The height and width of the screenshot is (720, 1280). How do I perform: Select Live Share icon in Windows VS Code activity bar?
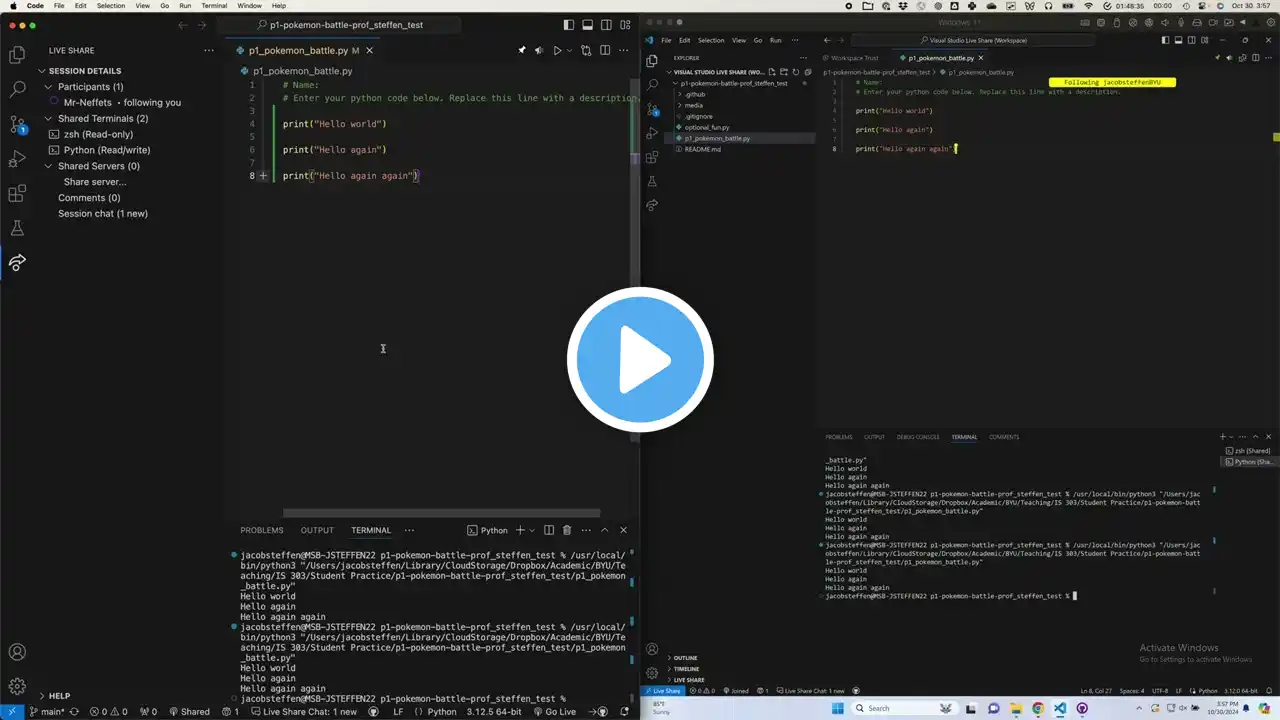(652, 205)
